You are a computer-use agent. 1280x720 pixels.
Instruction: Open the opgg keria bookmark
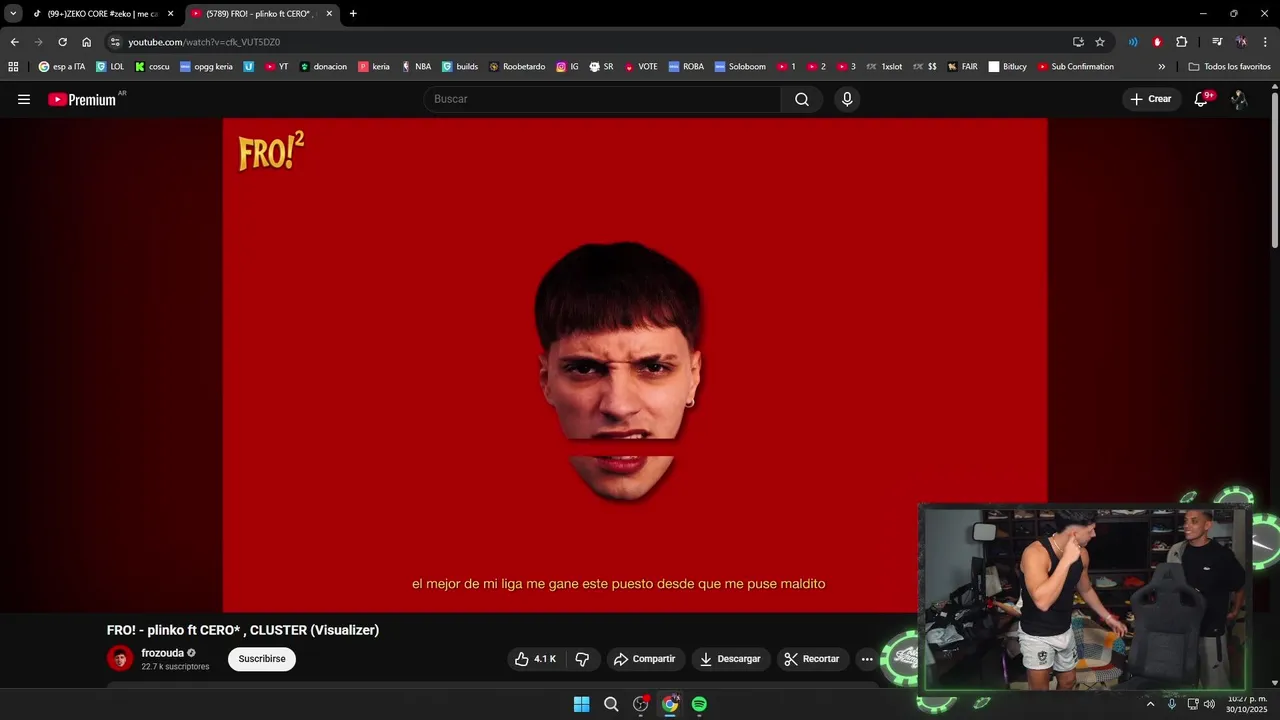click(206, 67)
